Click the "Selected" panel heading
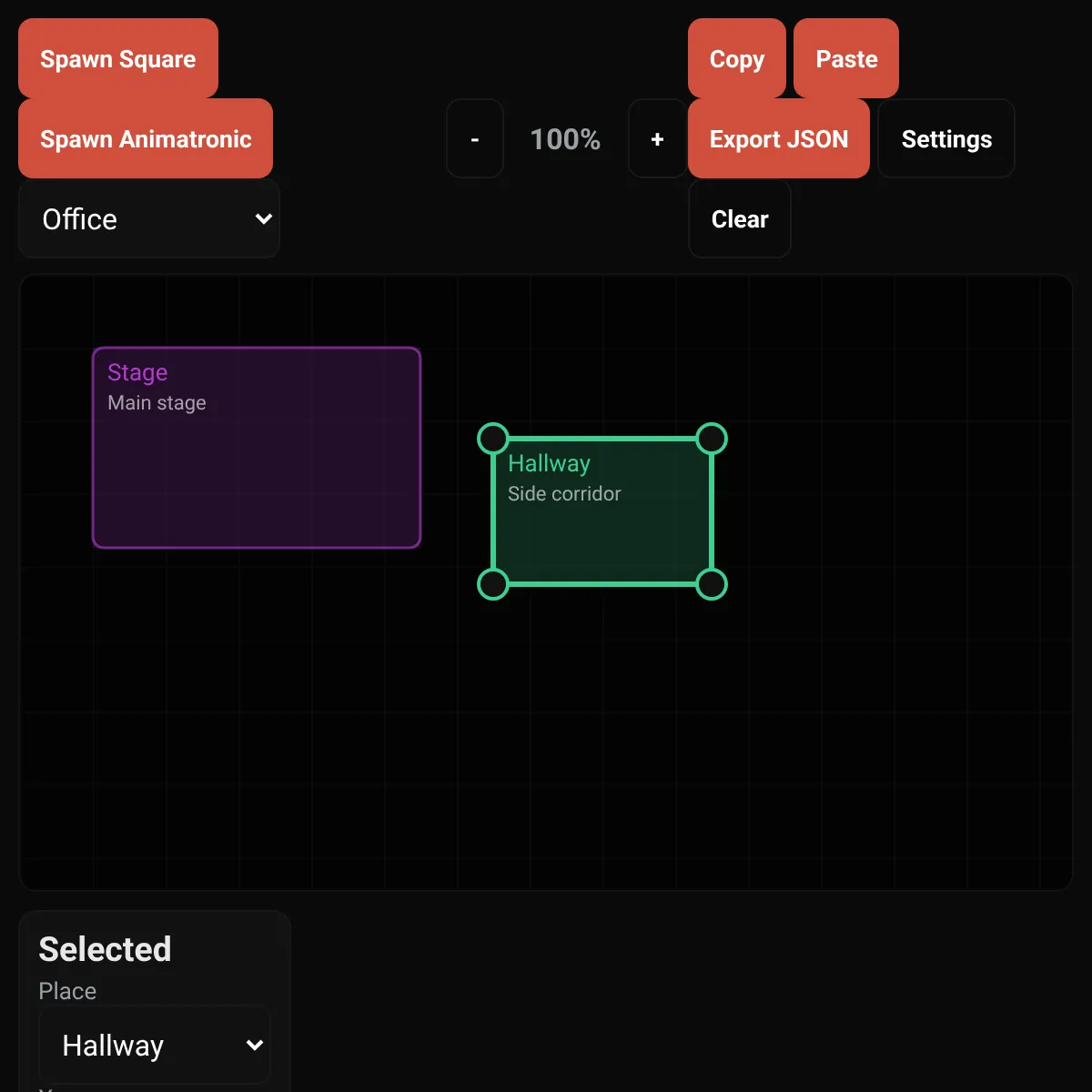The height and width of the screenshot is (1092, 1092). coord(105,949)
